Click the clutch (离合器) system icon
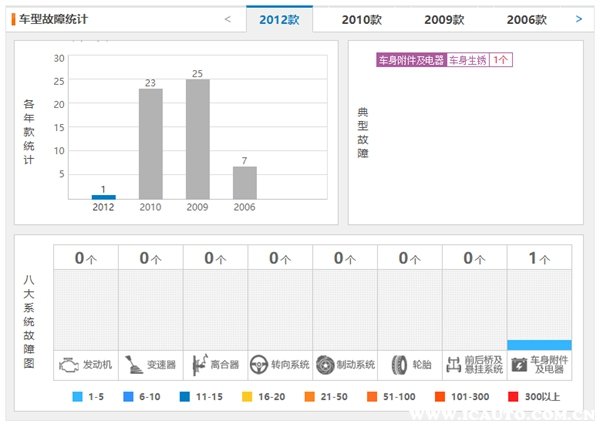The image size is (600, 424). 197,364
